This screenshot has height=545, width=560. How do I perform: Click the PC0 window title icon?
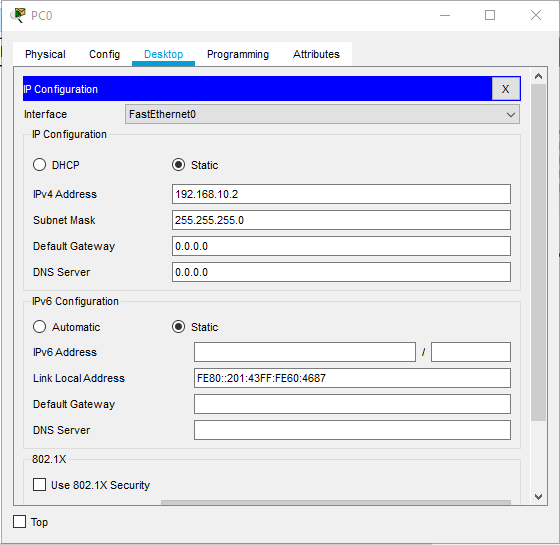pyautogui.click(x=18, y=15)
